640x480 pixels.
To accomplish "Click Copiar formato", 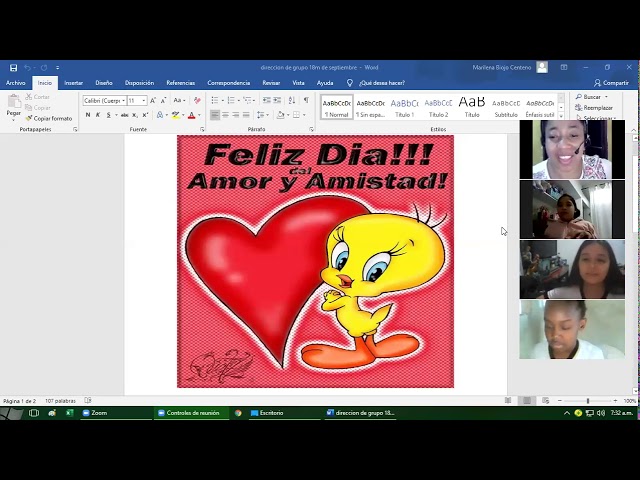I will click(x=49, y=118).
